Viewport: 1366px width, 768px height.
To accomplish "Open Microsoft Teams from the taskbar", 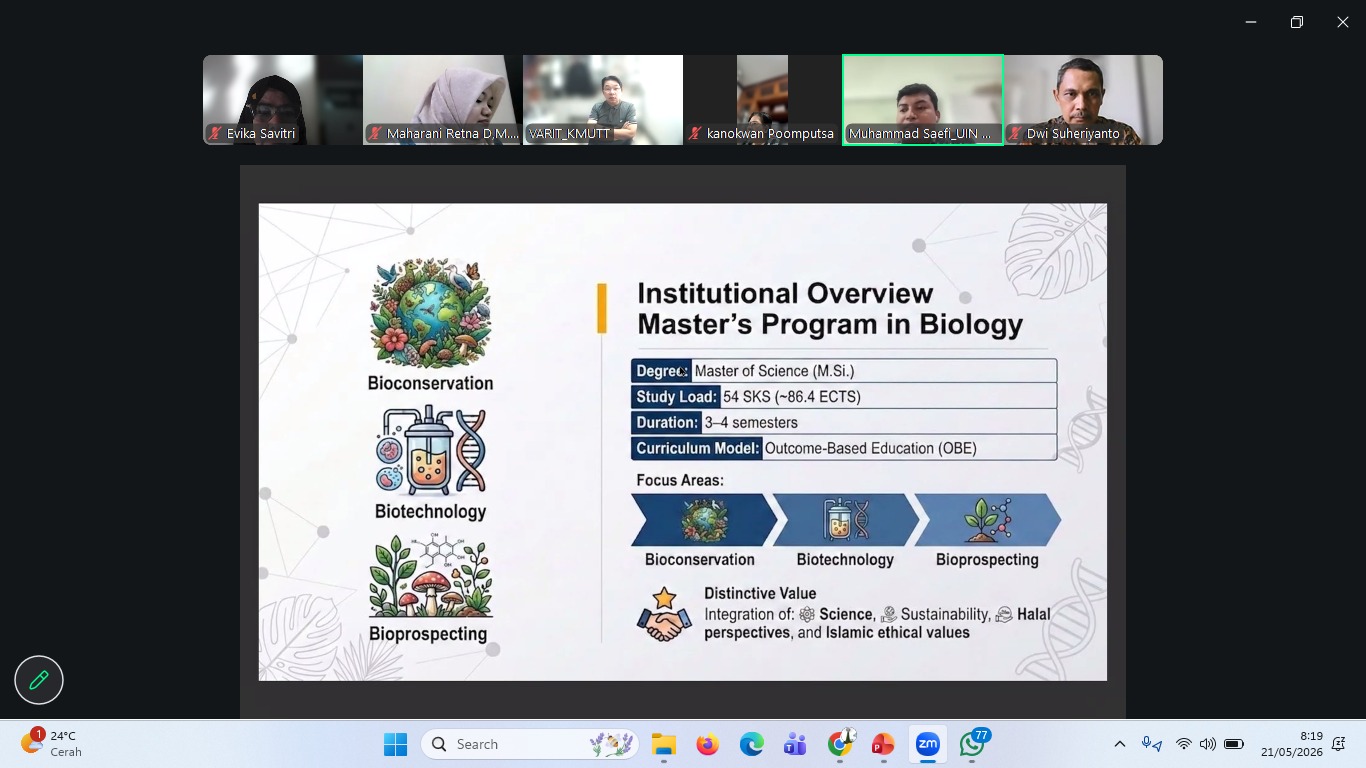I will pyautogui.click(x=795, y=744).
